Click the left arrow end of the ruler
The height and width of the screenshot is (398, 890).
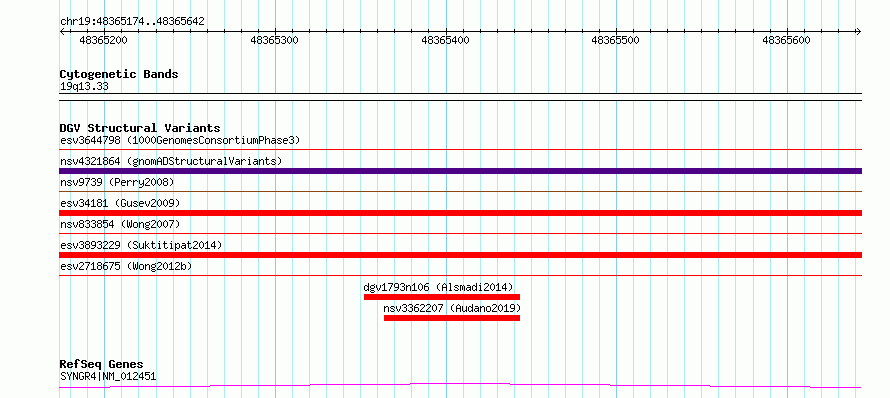coord(62,31)
